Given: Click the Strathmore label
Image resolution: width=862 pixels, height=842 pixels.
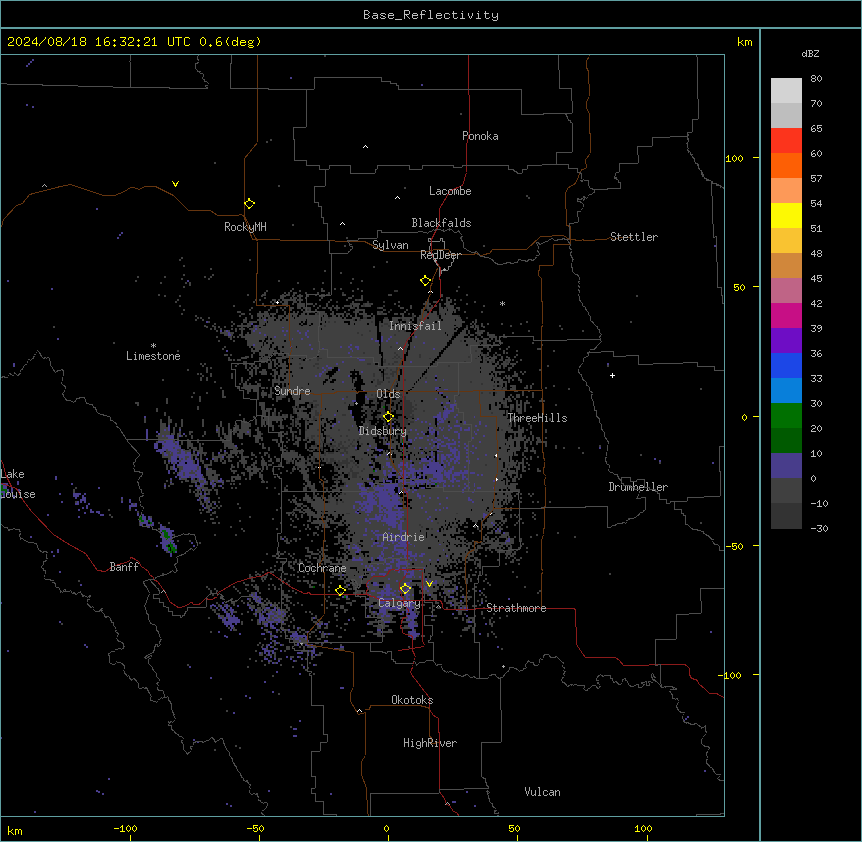Looking at the screenshot, I should 516,608.
